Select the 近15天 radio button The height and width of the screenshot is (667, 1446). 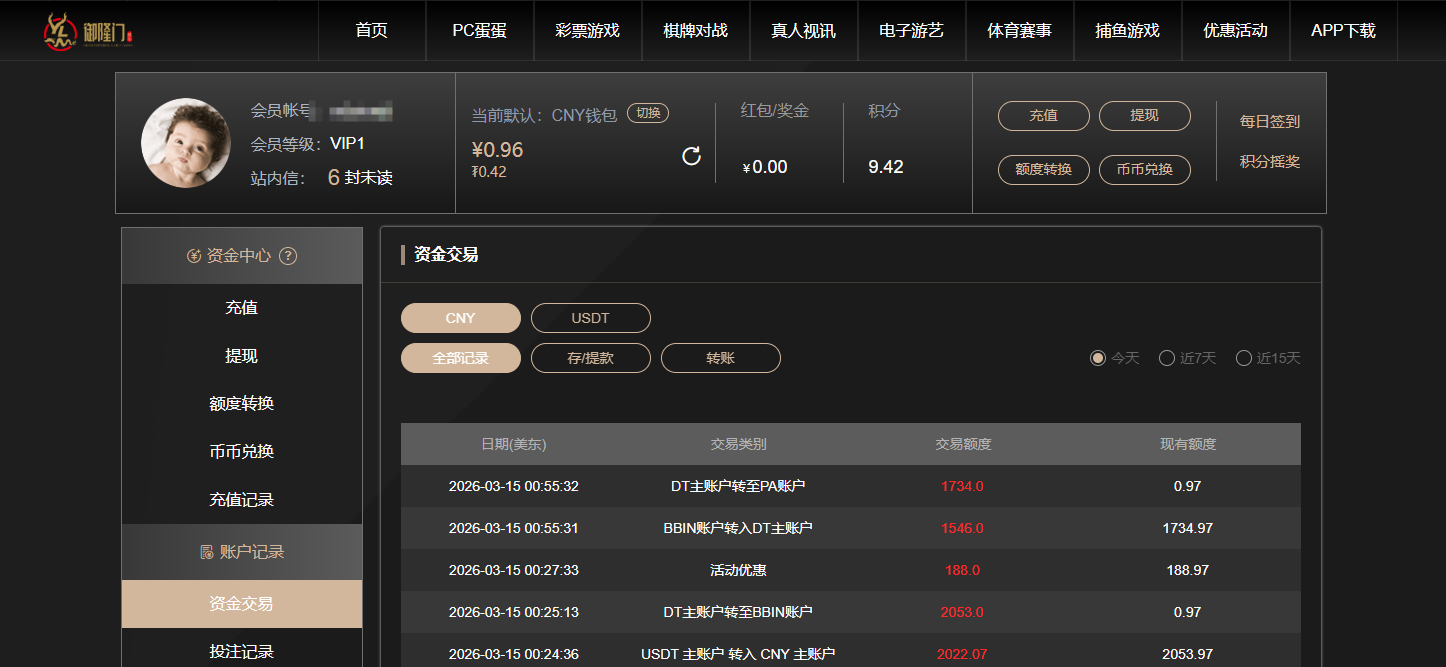pos(1244,358)
